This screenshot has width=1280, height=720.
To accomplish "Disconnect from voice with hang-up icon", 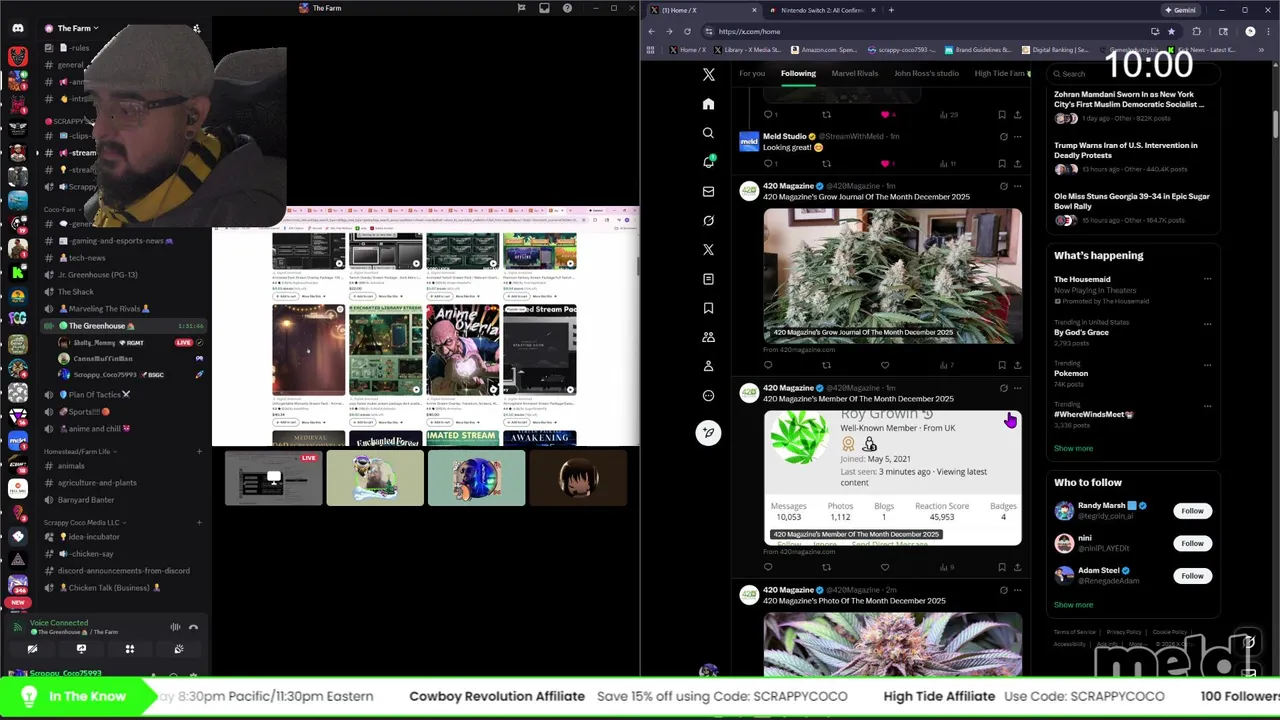I will (193, 627).
